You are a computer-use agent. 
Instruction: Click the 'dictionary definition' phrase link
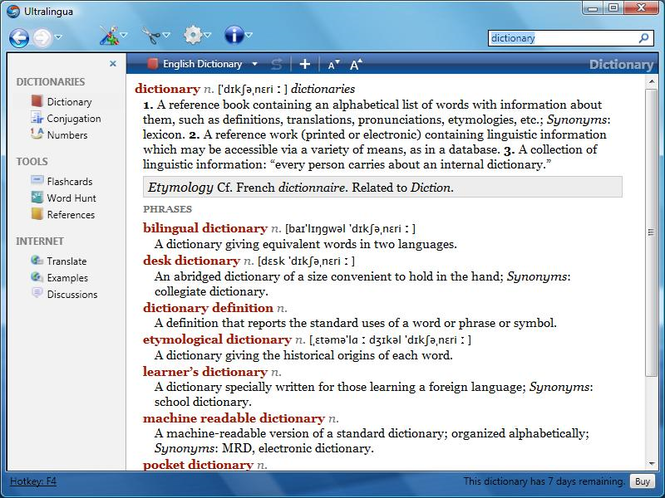[208, 308]
